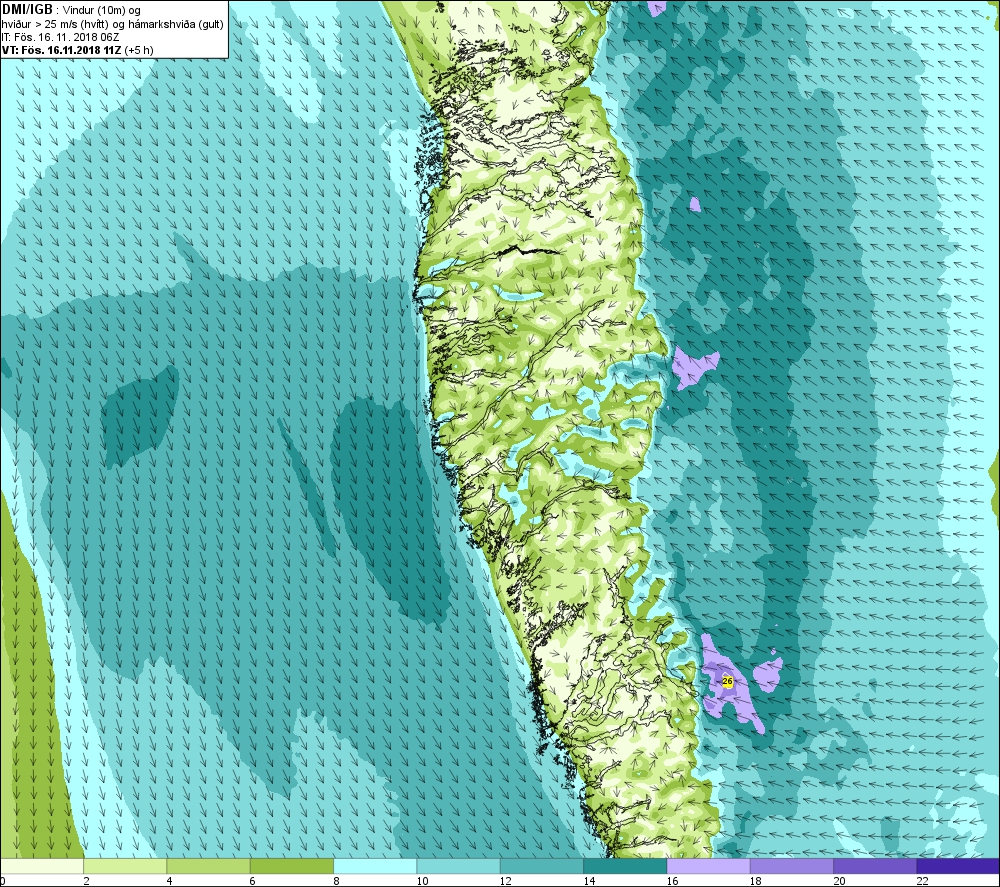Click the green 4–6 scale swatch
Screen dimensions: 1000x887
(209, 866)
